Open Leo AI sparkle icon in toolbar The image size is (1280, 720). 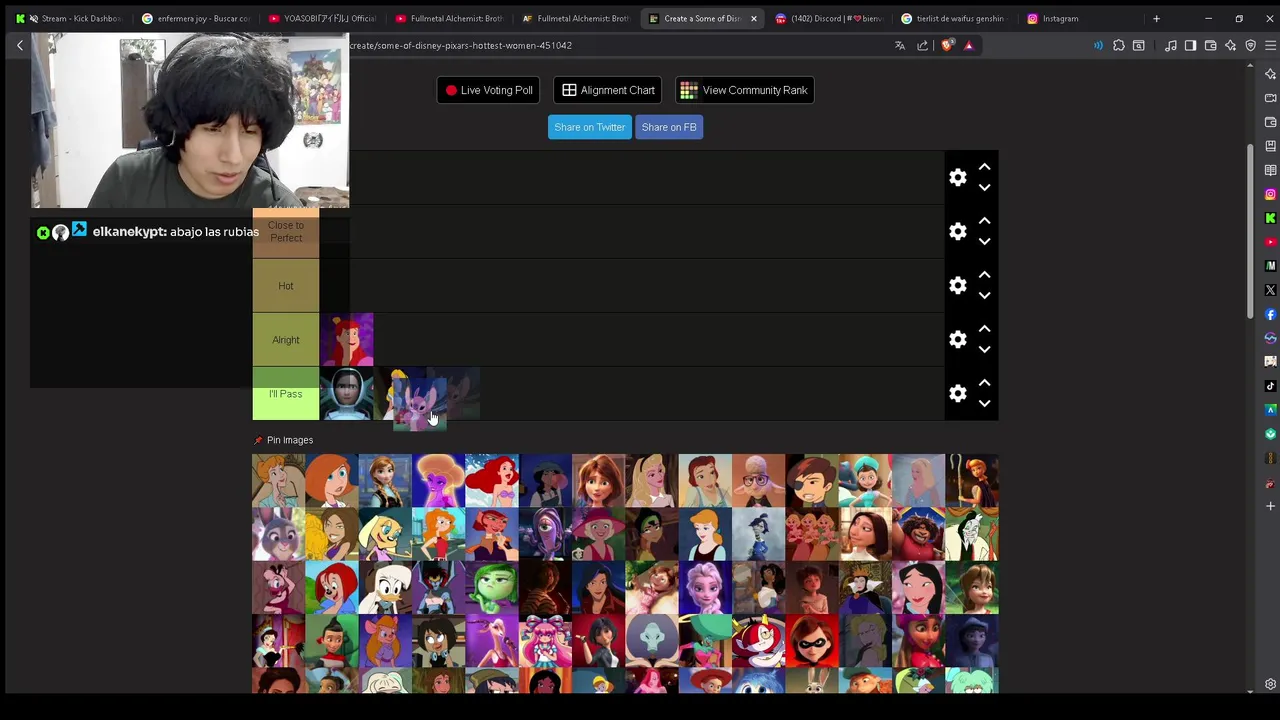coord(1230,45)
